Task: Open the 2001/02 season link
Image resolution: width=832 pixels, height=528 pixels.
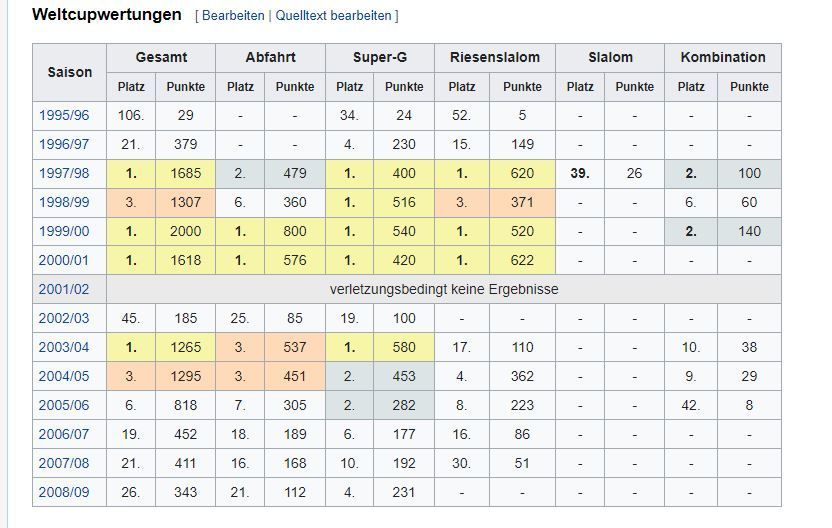Action: pyautogui.click(x=64, y=289)
